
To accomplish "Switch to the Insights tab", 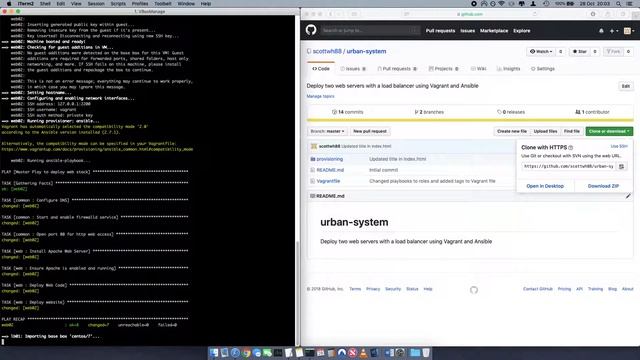I will (509, 69).
